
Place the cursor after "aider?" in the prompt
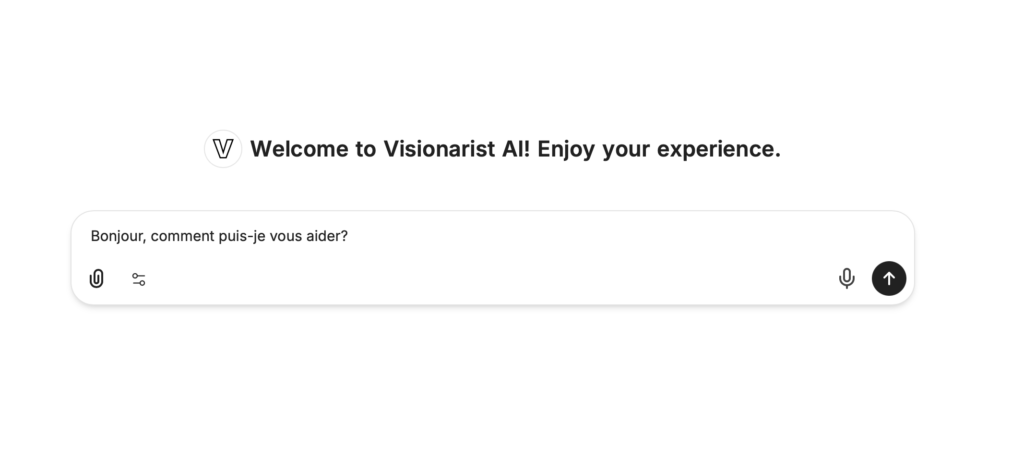coord(349,237)
